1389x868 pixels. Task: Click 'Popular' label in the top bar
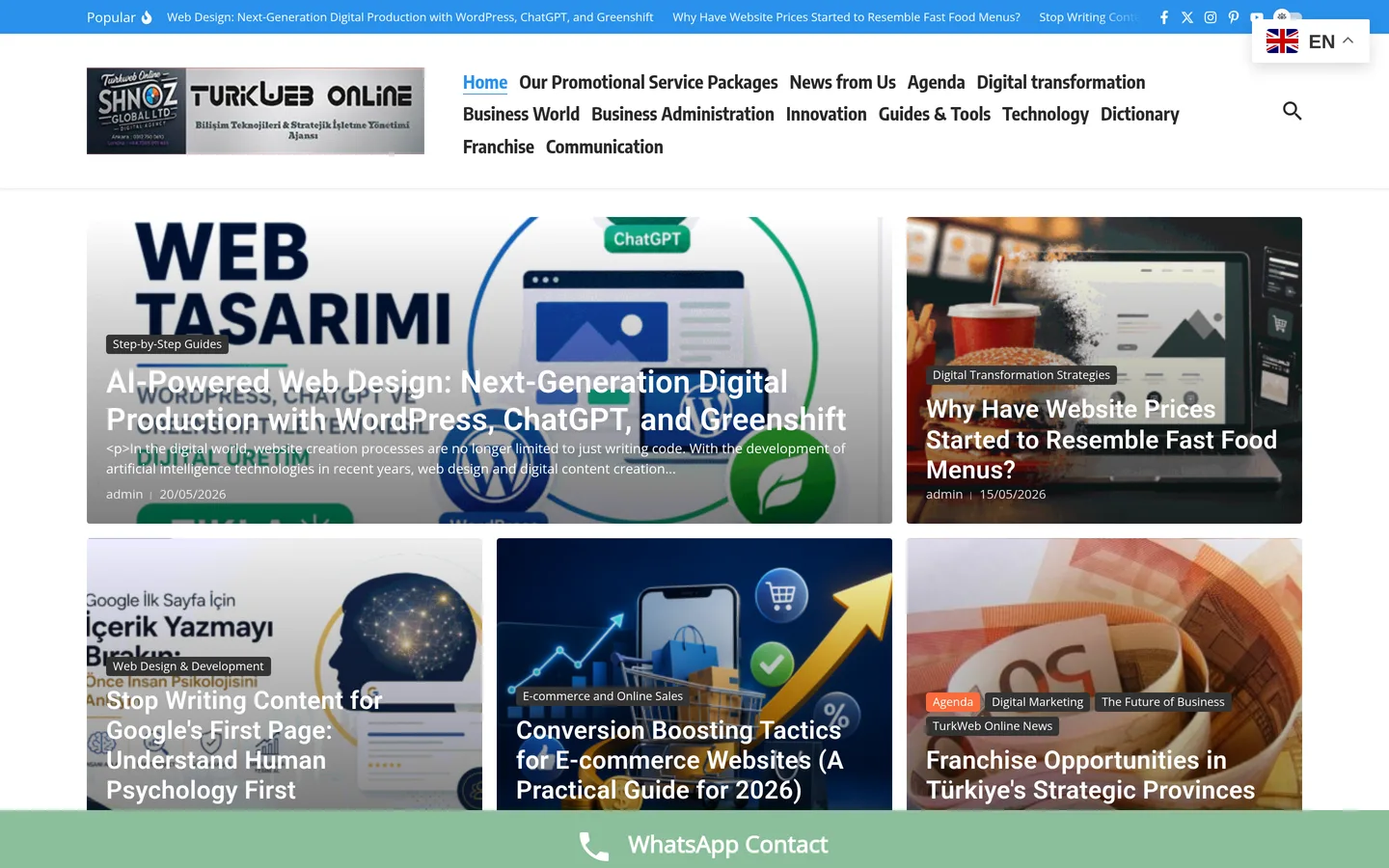(111, 17)
